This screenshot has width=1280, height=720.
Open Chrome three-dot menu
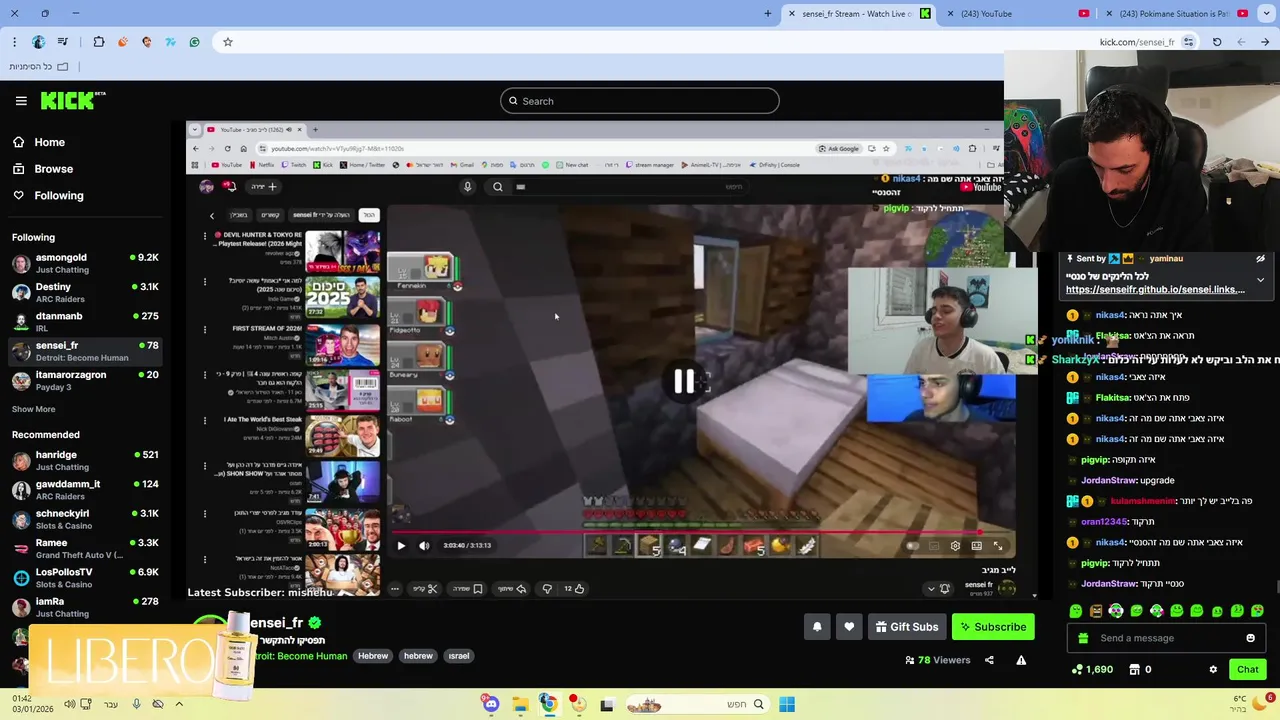click(x=14, y=42)
